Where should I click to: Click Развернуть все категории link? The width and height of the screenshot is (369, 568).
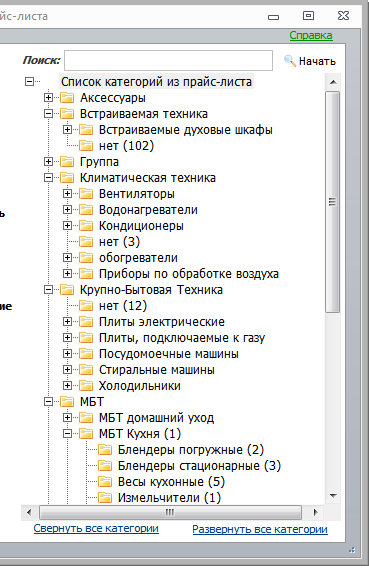click(260, 529)
